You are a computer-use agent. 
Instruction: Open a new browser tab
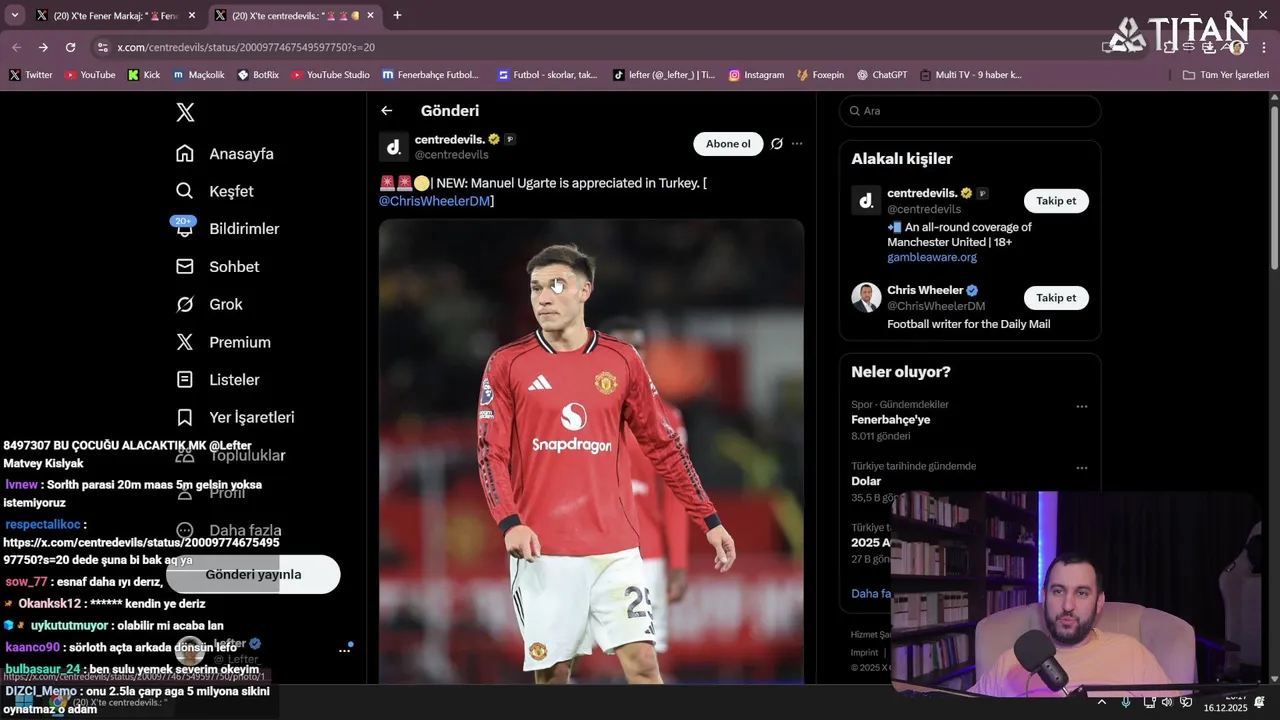(397, 16)
